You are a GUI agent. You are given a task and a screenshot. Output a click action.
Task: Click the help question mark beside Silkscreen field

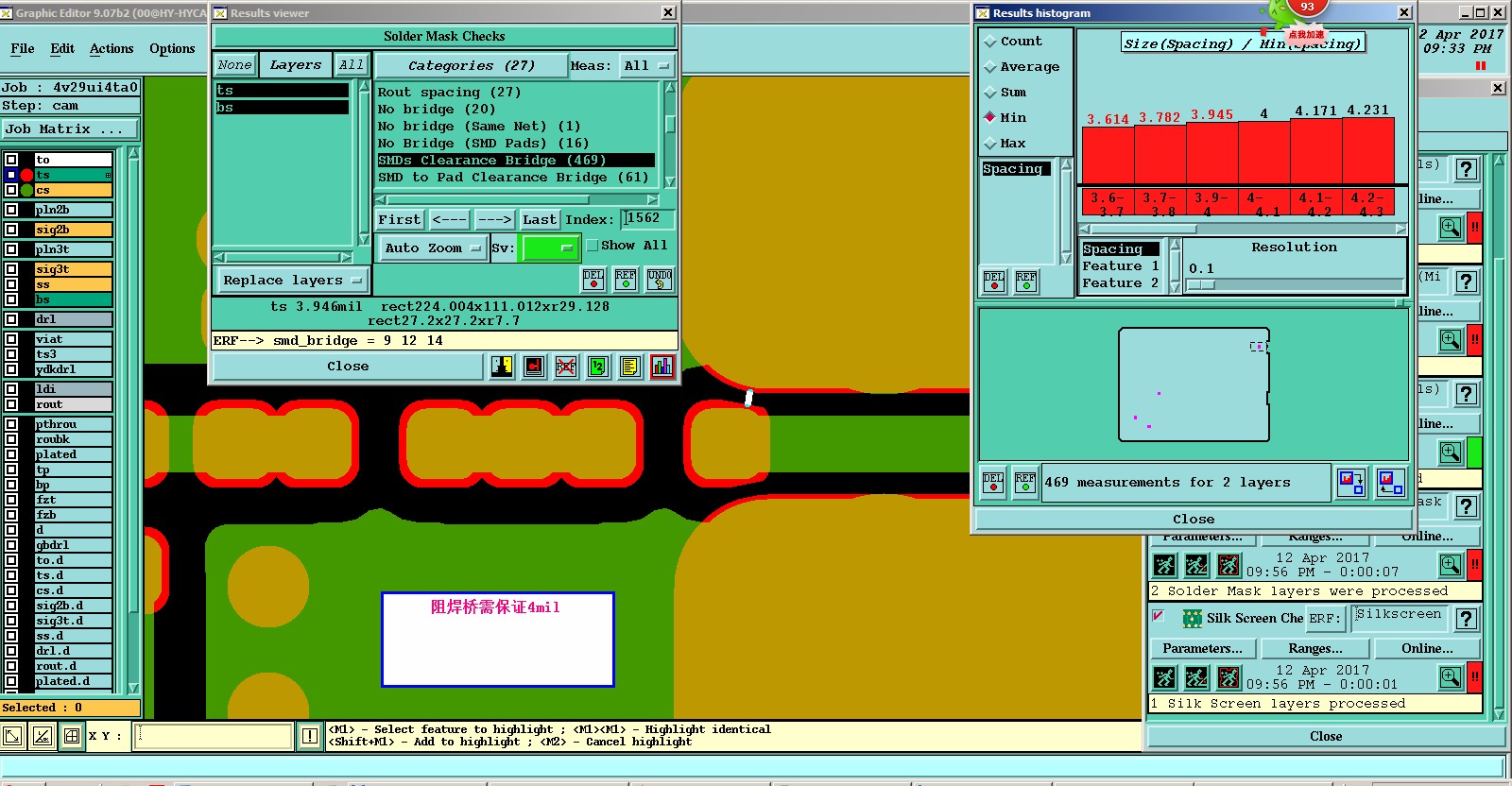tap(1466, 619)
